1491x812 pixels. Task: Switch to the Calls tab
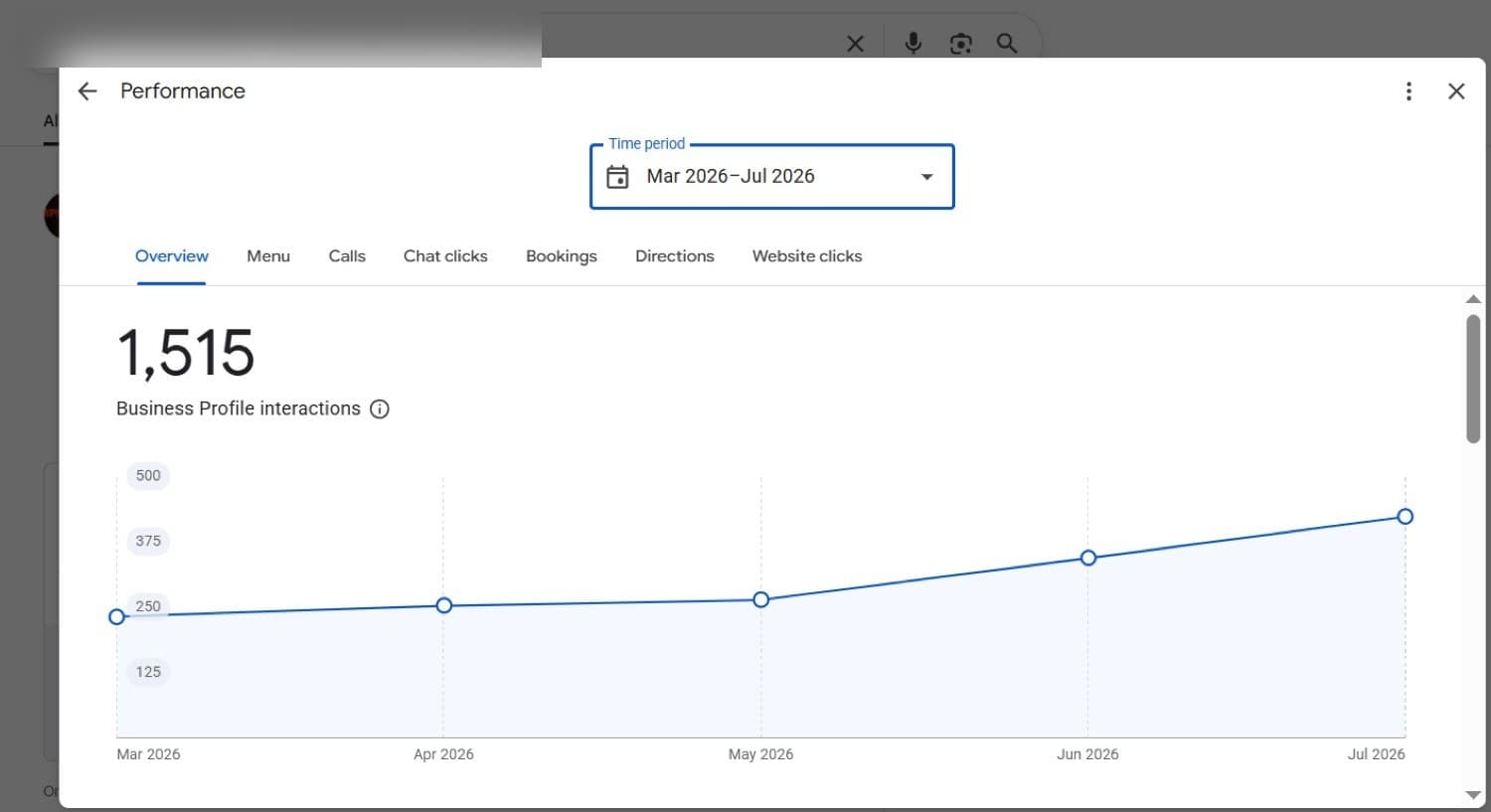coord(347,256)
